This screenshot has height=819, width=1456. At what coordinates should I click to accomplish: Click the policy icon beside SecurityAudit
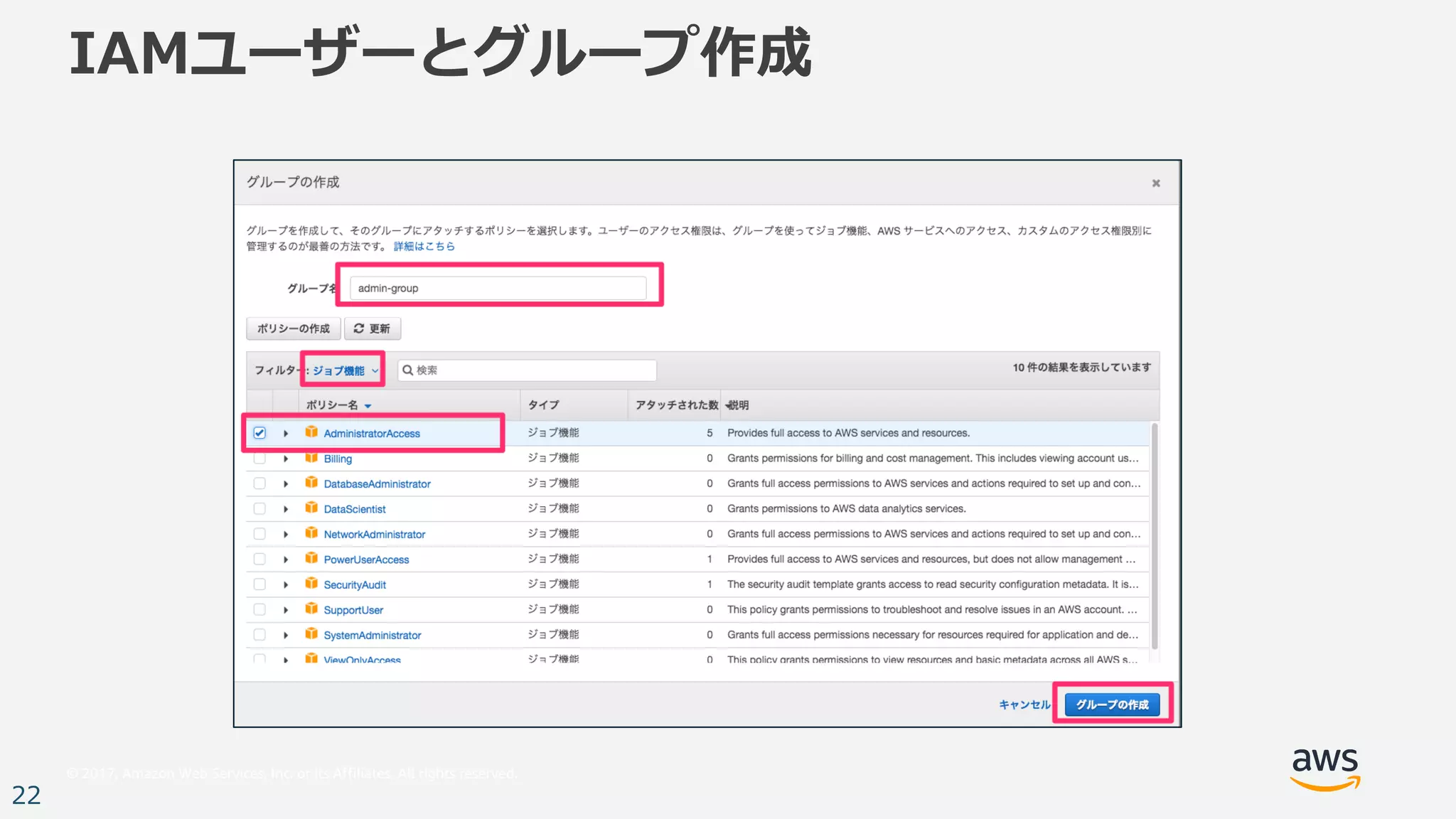pyautogui.click(x=311, y=584)
